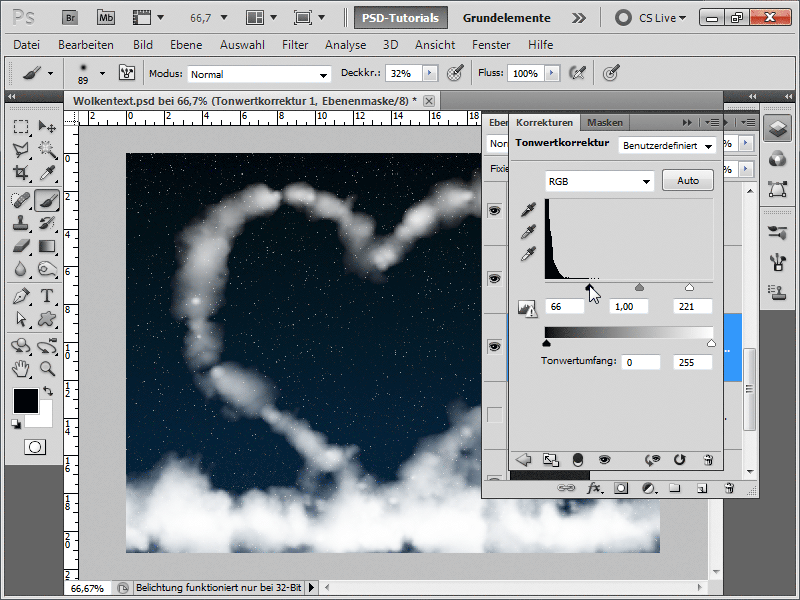800x600 pixels.
Task: Hide the third layer eye icon
Action: (x=494, y=346)
